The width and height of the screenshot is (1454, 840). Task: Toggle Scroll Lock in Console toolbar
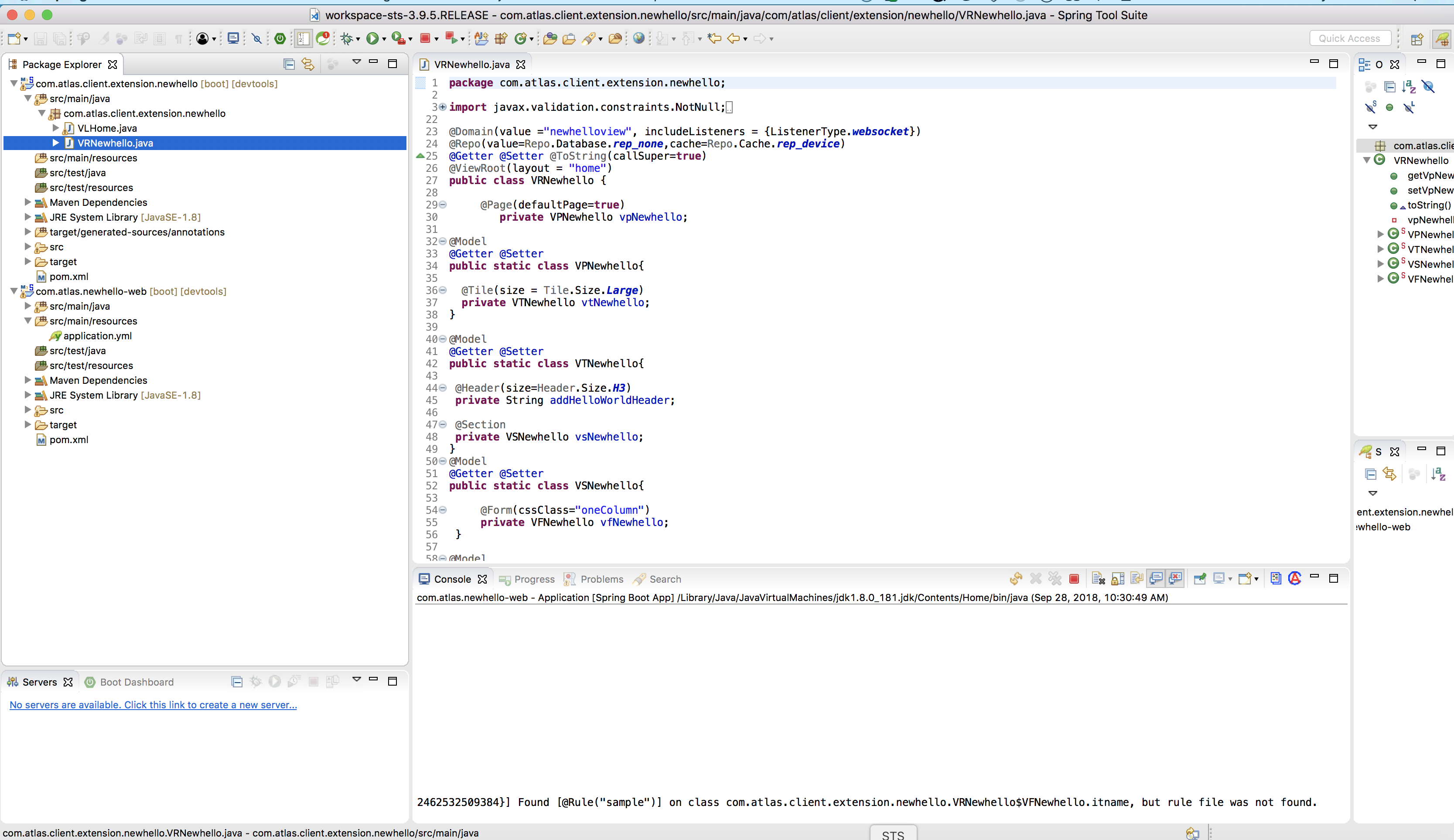pyautogui.click(x=1117, y=579)
